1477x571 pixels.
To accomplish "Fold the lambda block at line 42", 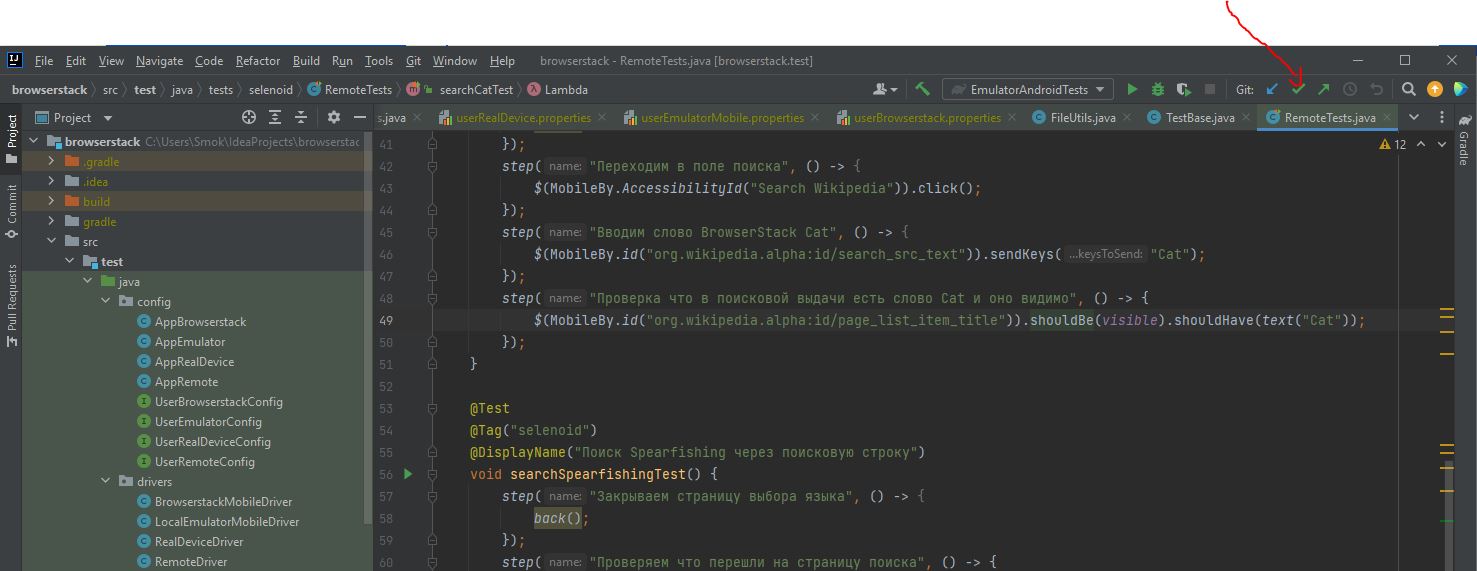I will (x=432, y=166).
